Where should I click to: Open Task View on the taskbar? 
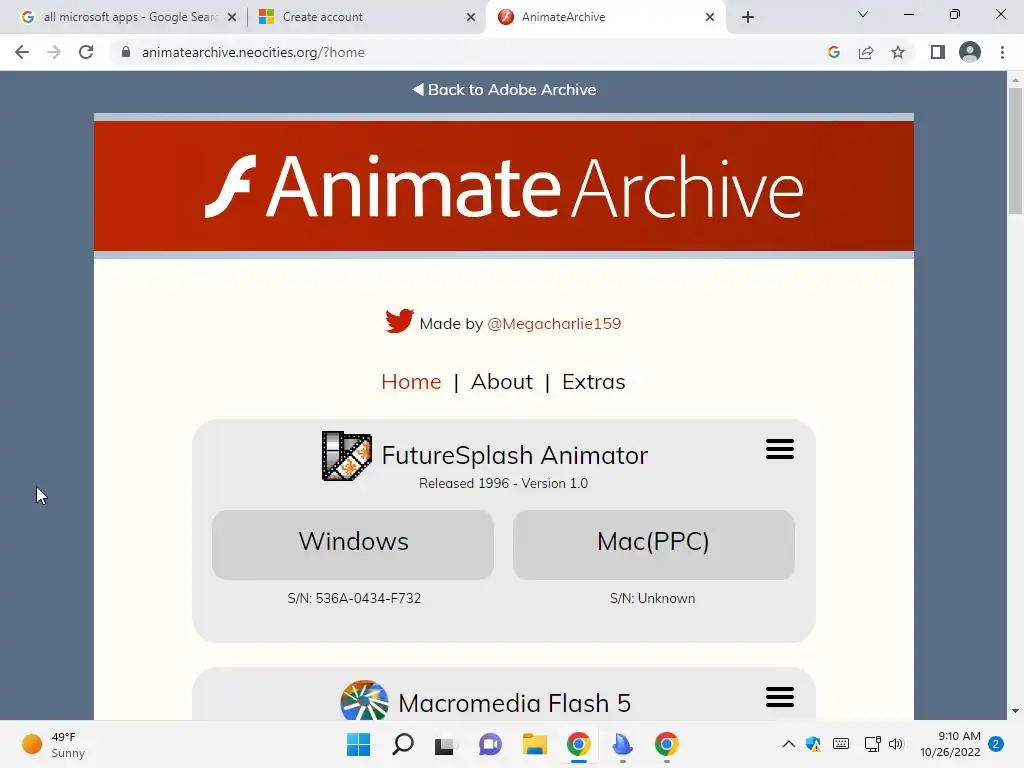click(x=445, y=744)
